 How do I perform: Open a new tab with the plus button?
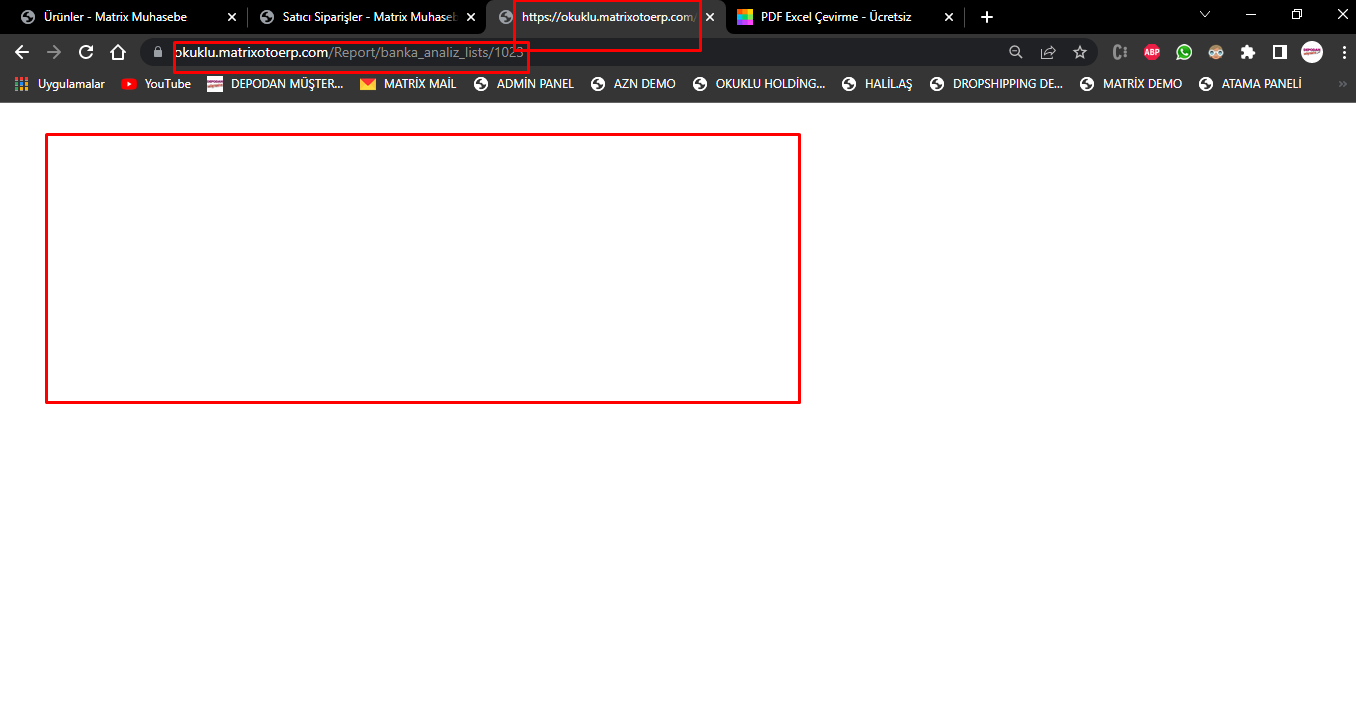(987, 17)
